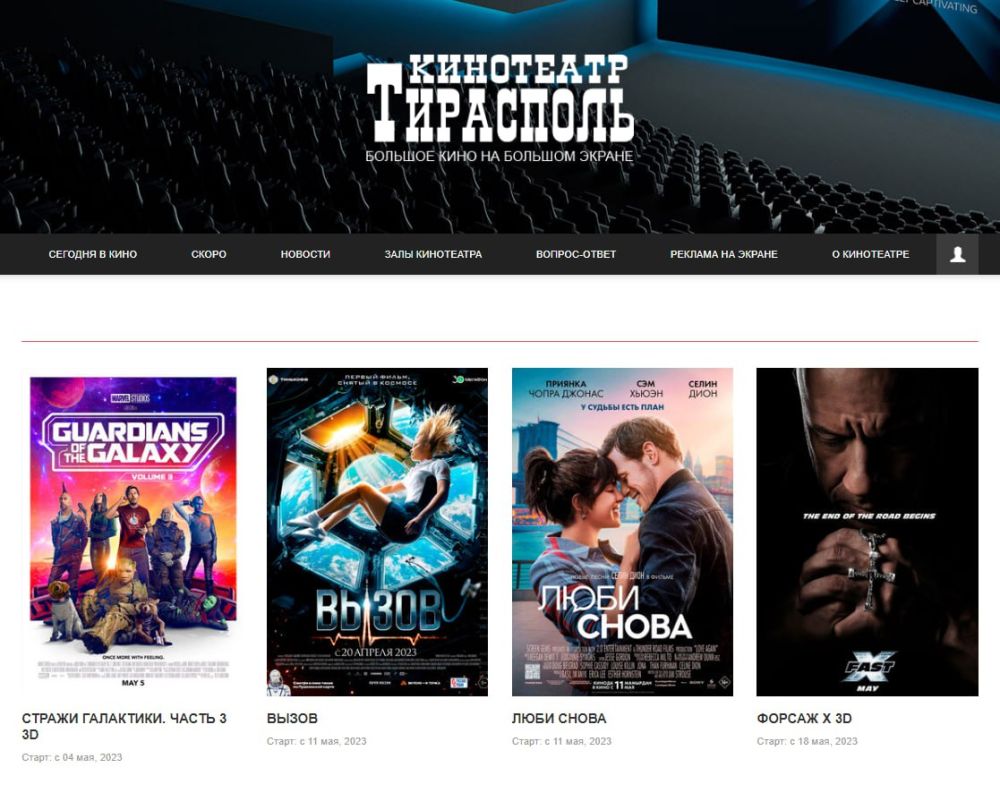Open the Новости page
Viewport: 1000px width, 793px height.
click(305, 254)
